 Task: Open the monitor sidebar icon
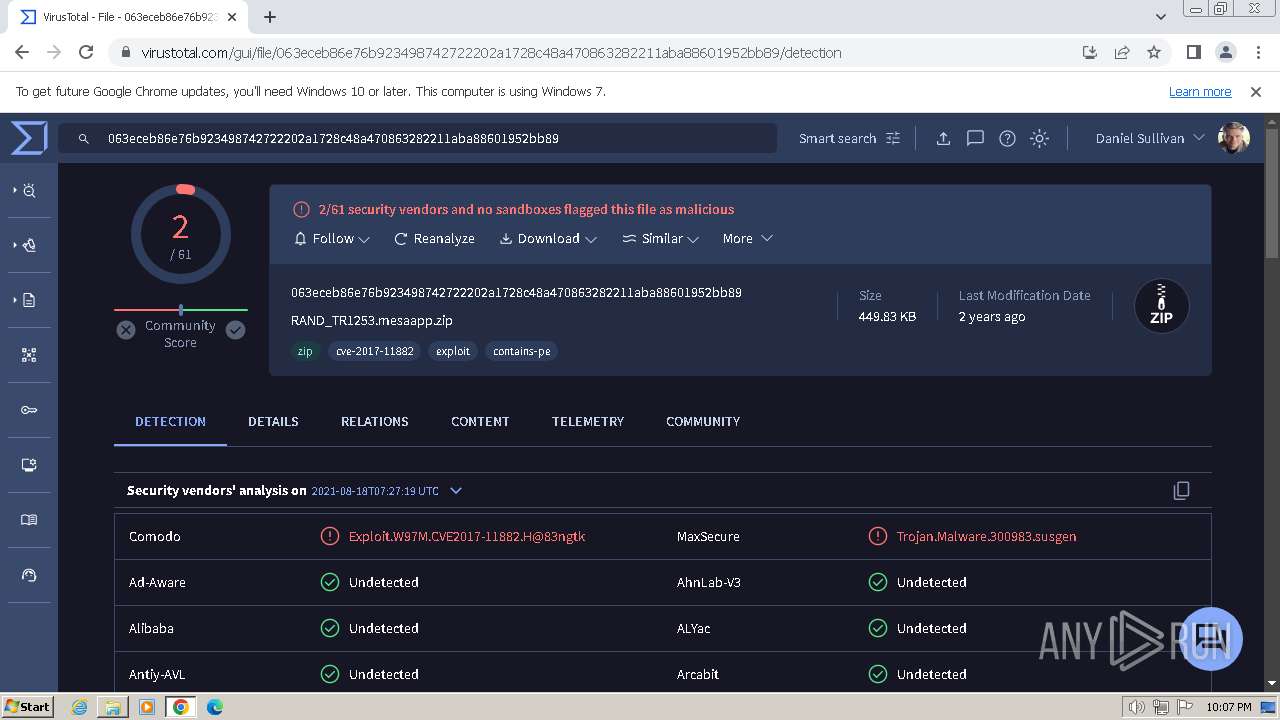[29, 465]
